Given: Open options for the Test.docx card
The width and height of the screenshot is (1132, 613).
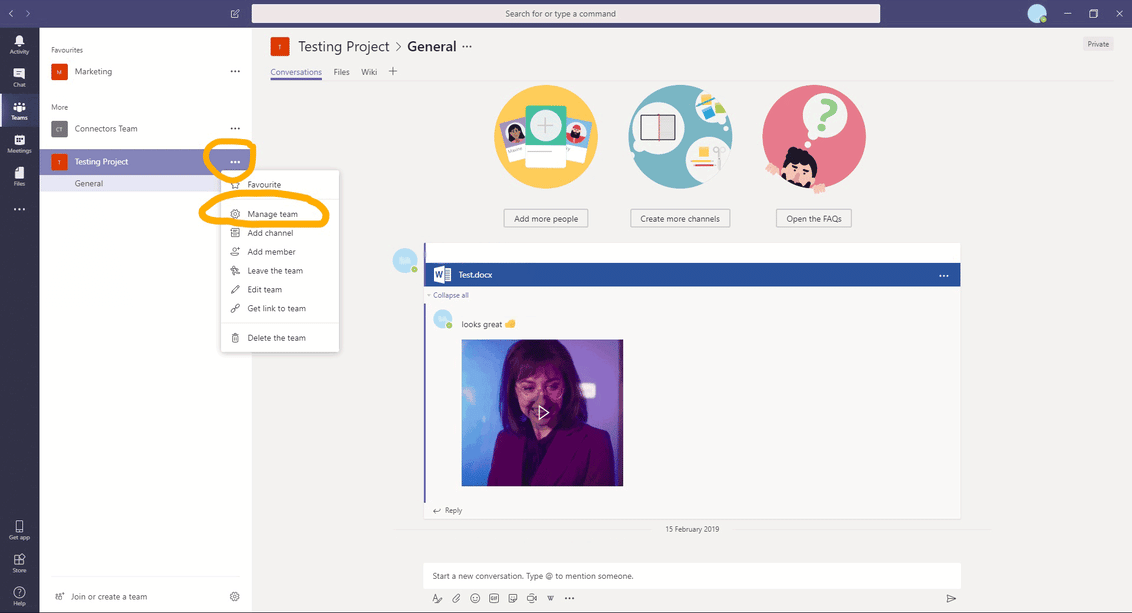Looking at the screenshot, I should point(943,274).
